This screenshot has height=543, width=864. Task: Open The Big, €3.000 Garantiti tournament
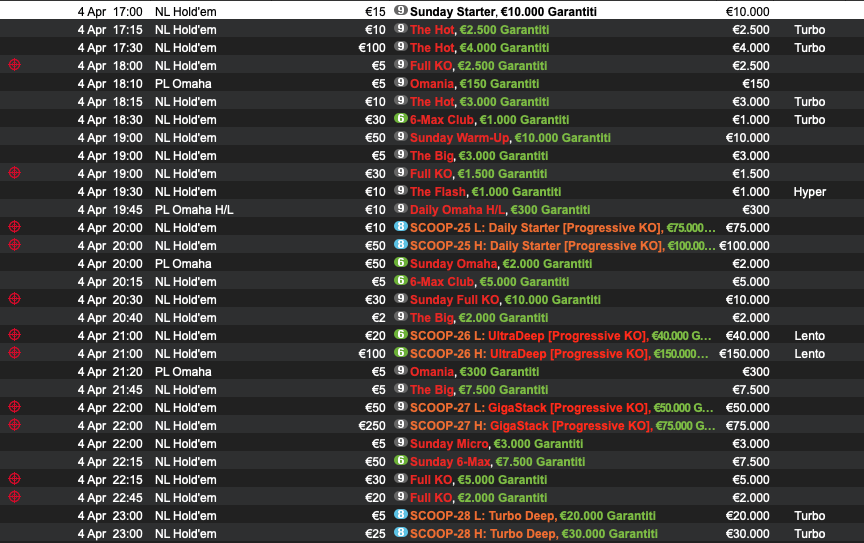[x=479, y=156]
